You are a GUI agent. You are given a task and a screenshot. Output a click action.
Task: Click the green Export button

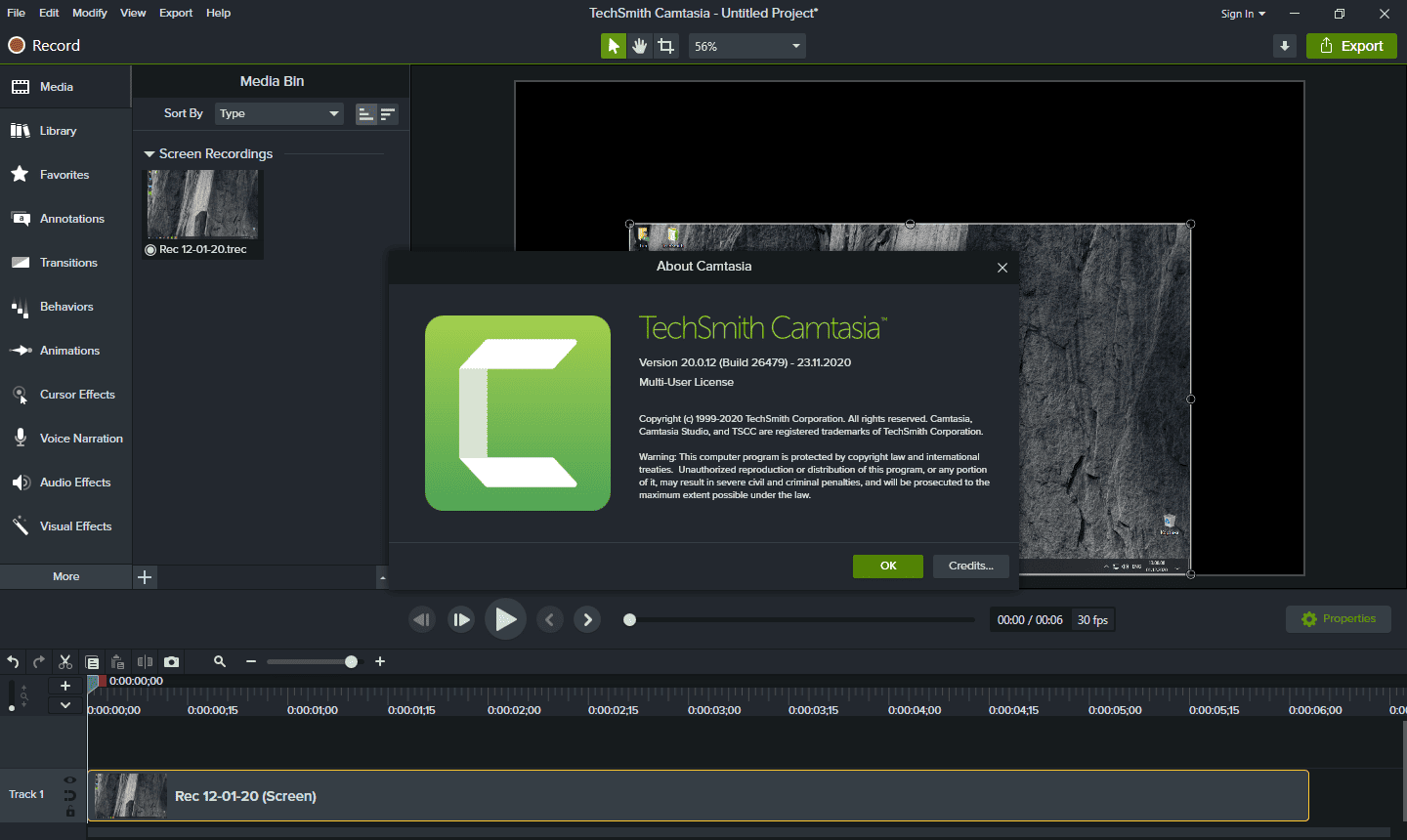click(1351, 46)
